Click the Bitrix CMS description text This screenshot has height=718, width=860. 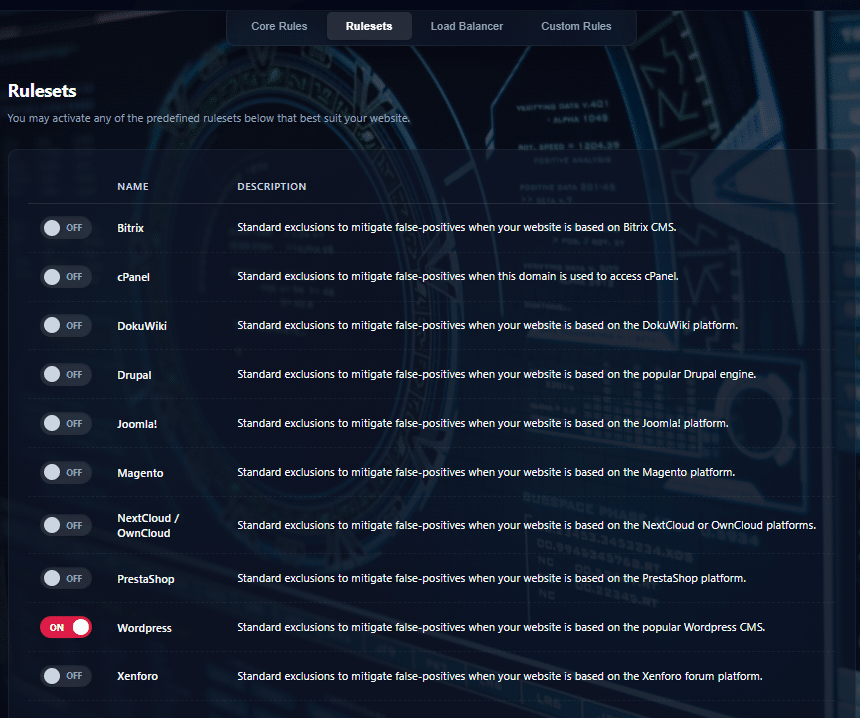(x=456, y=227)
